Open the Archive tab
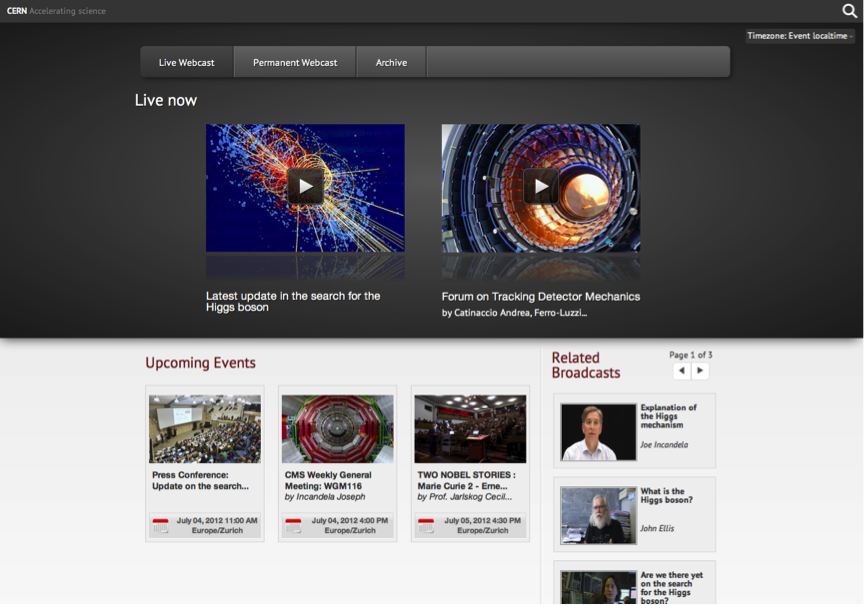Screen dimensions: 864x605 pos(391,61)
